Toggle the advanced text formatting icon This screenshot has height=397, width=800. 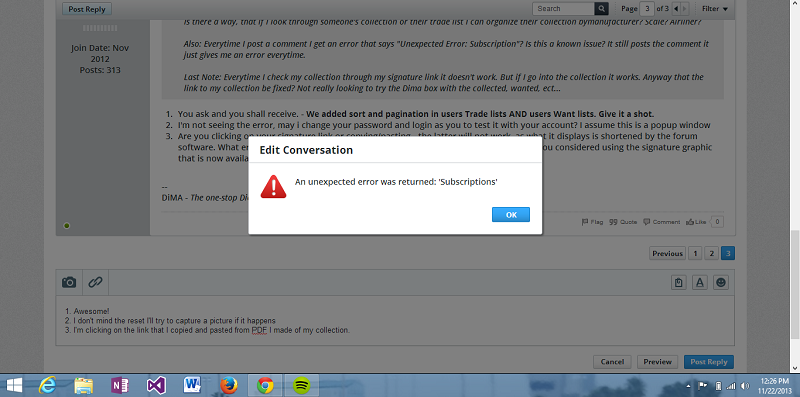pyautogui.click(x=699, y=282)
